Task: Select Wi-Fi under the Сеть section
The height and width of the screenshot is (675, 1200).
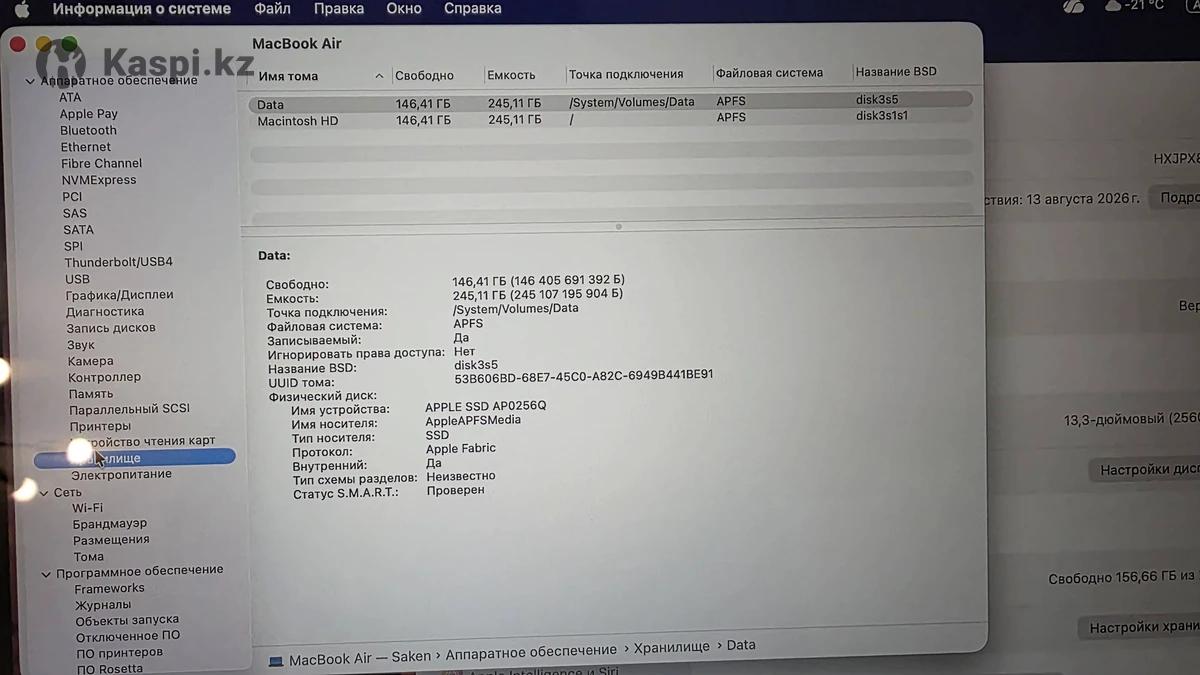Action: tap(87, 508)
